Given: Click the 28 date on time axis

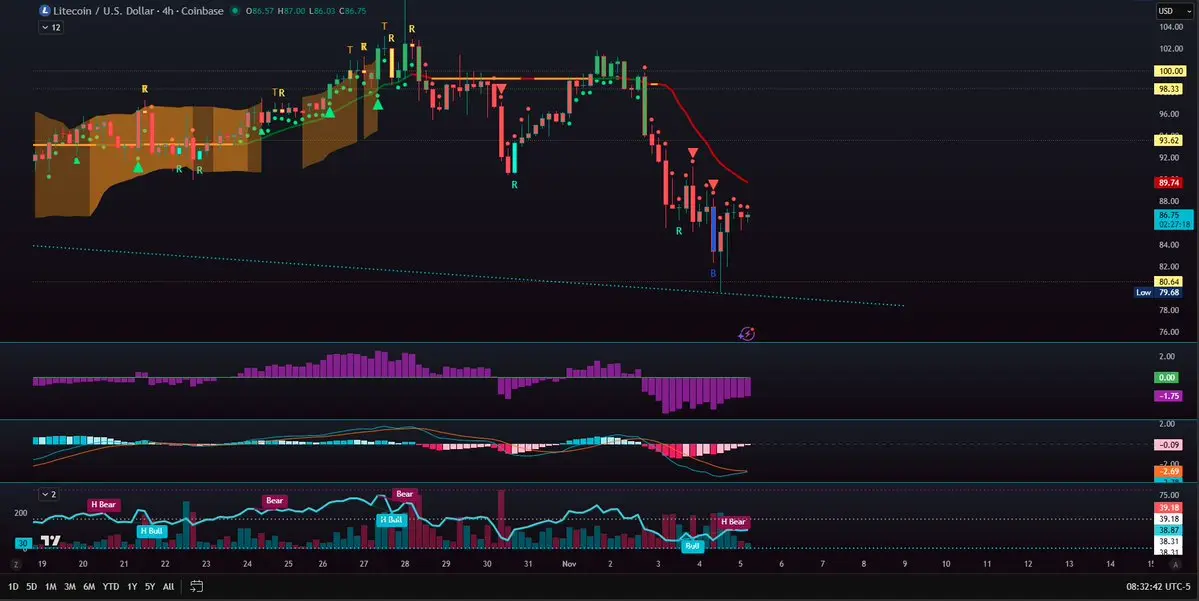Looking at the screenshot, I should click(x=405, y=564).
